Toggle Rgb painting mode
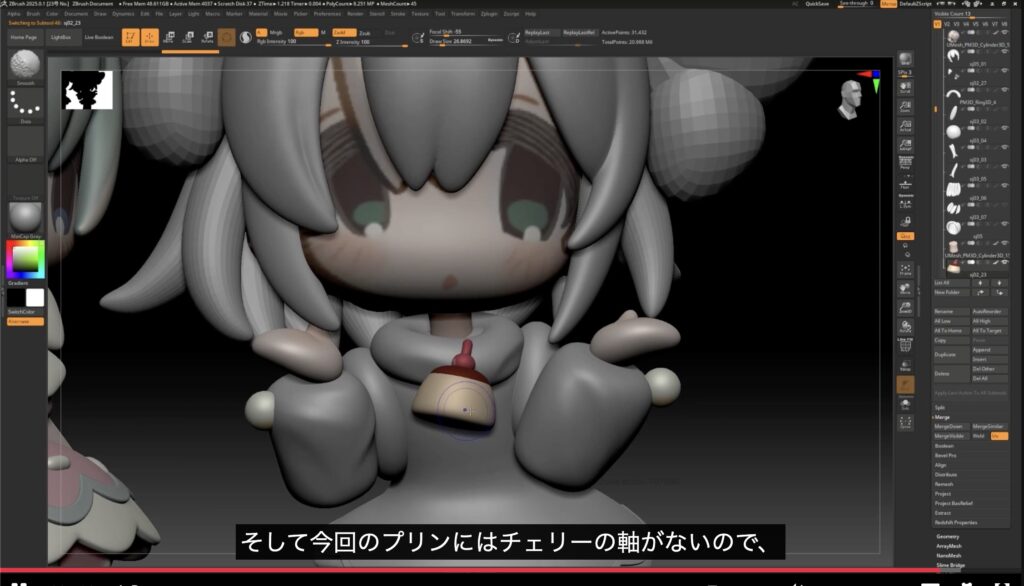Screen dimensions: 1024x586 [305, 32]
